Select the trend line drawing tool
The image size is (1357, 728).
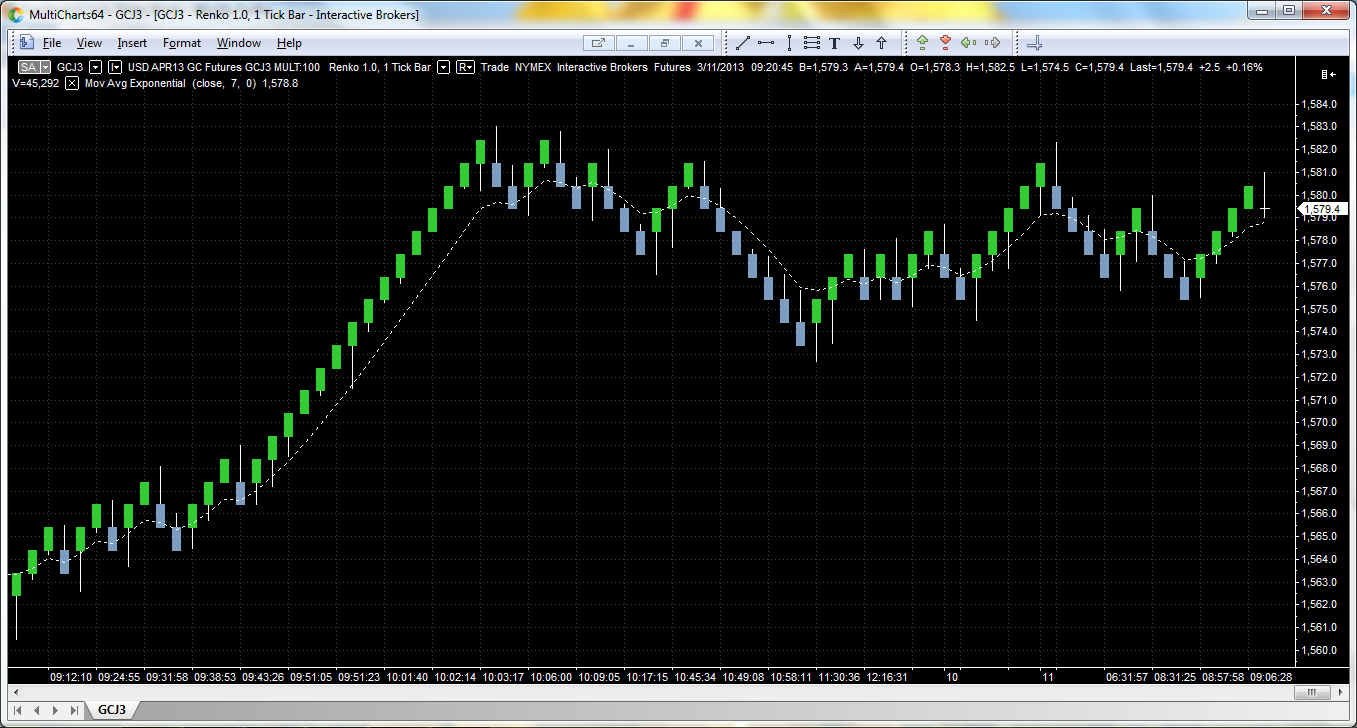743,43
